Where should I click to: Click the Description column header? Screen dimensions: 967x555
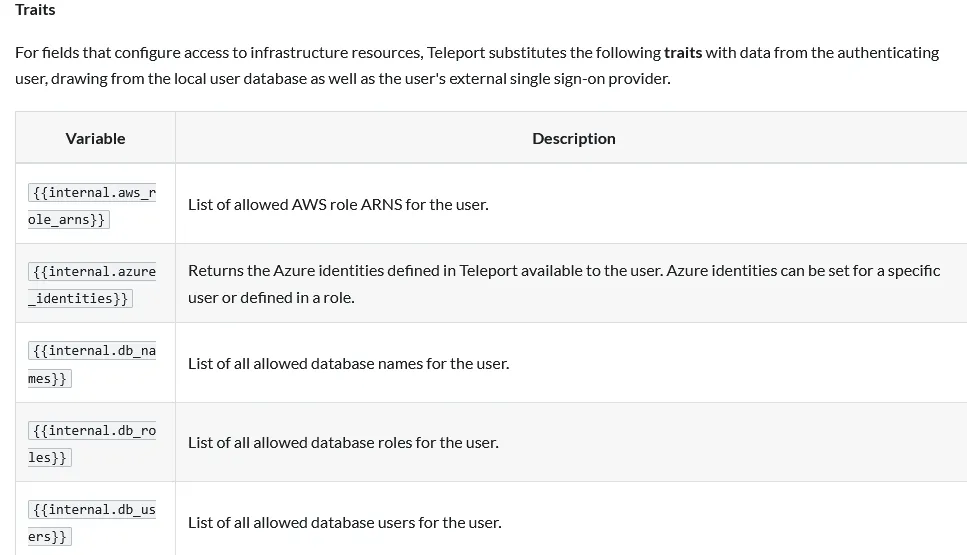click(573, 139)
